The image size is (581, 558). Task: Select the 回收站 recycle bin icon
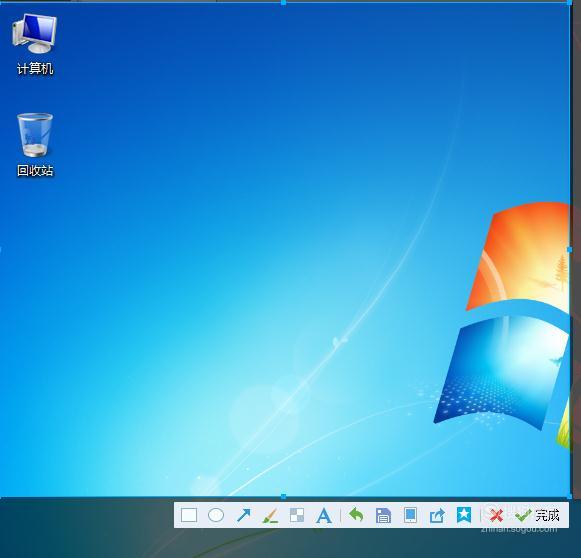[35, 145]
